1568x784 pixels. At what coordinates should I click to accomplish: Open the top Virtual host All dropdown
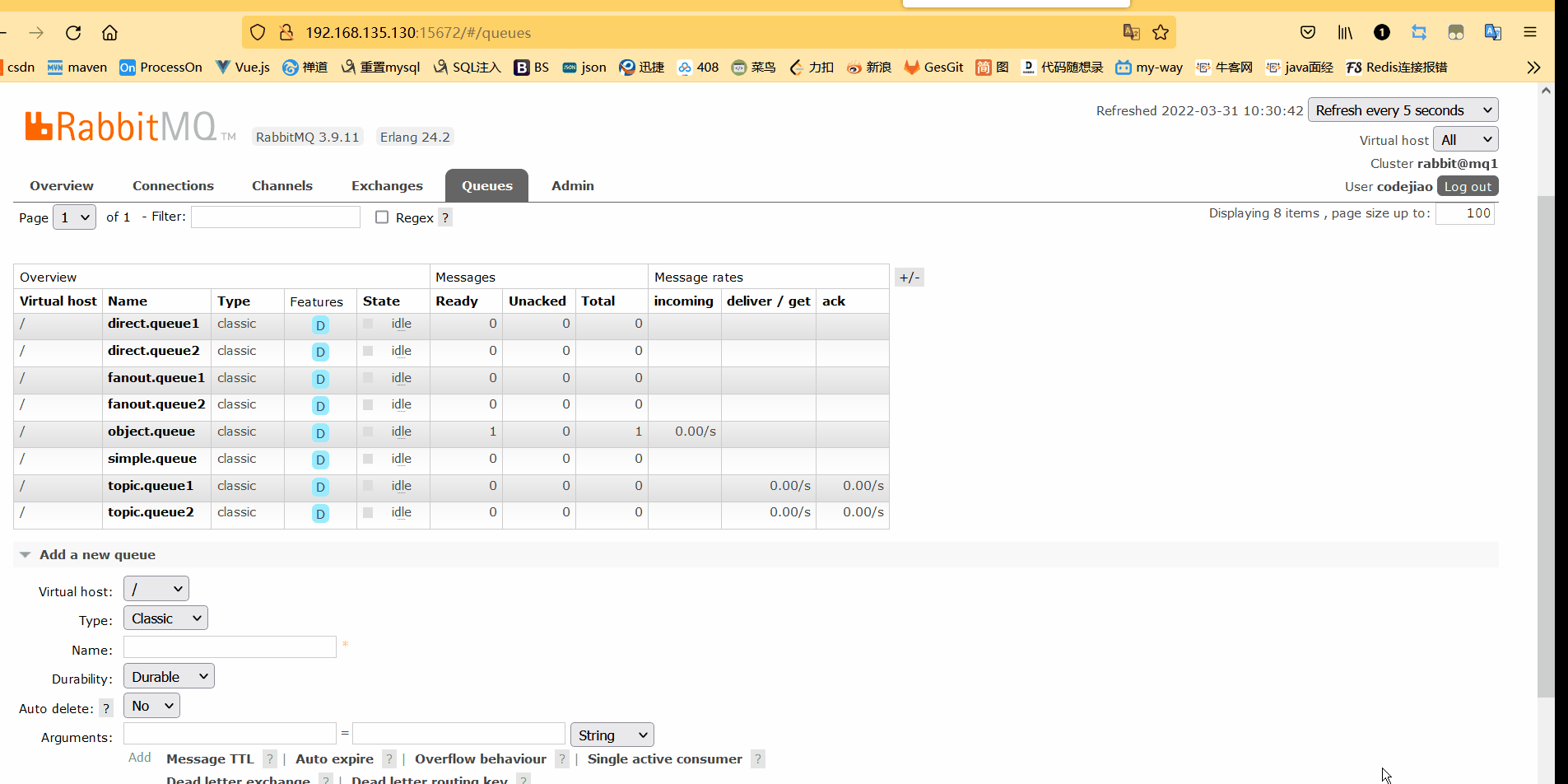pyautogui.click(x=1466, y=140)
